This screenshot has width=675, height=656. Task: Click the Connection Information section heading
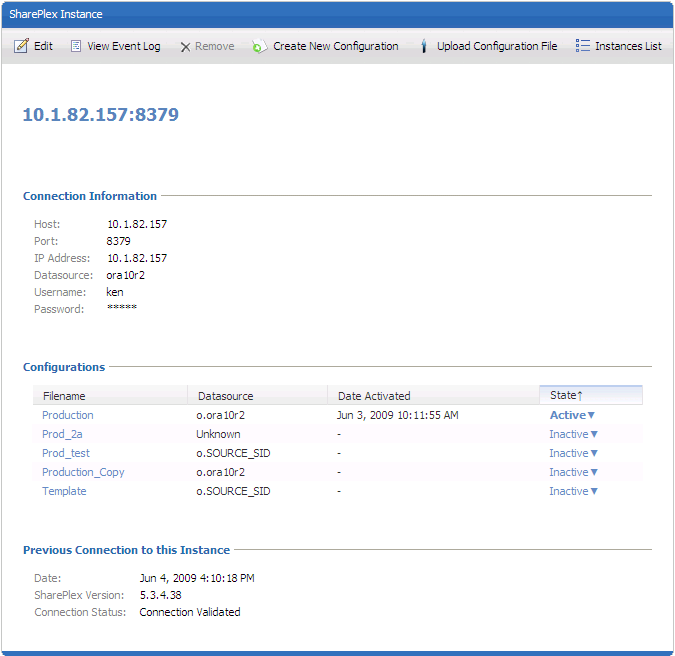pos(90,196)
